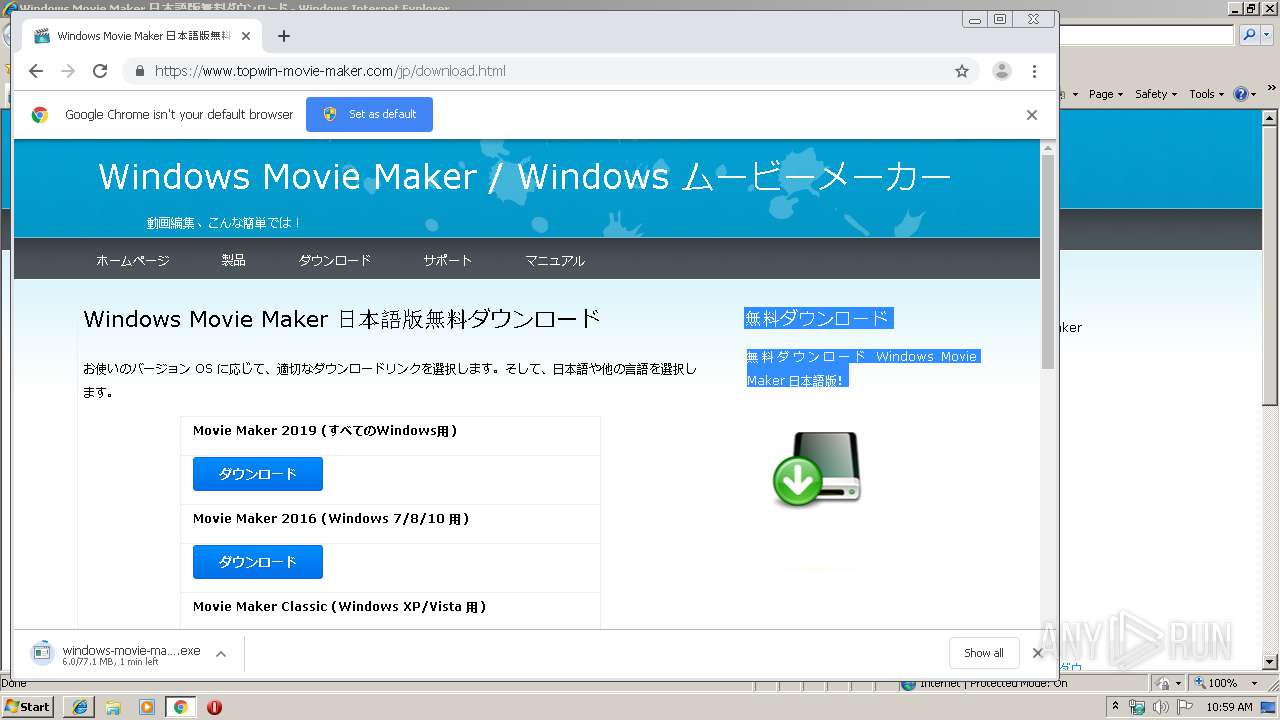Viewport: 1280px width, 720px height.
Task: Open Tools menu in Internet Explorer
Action: 1206,94
